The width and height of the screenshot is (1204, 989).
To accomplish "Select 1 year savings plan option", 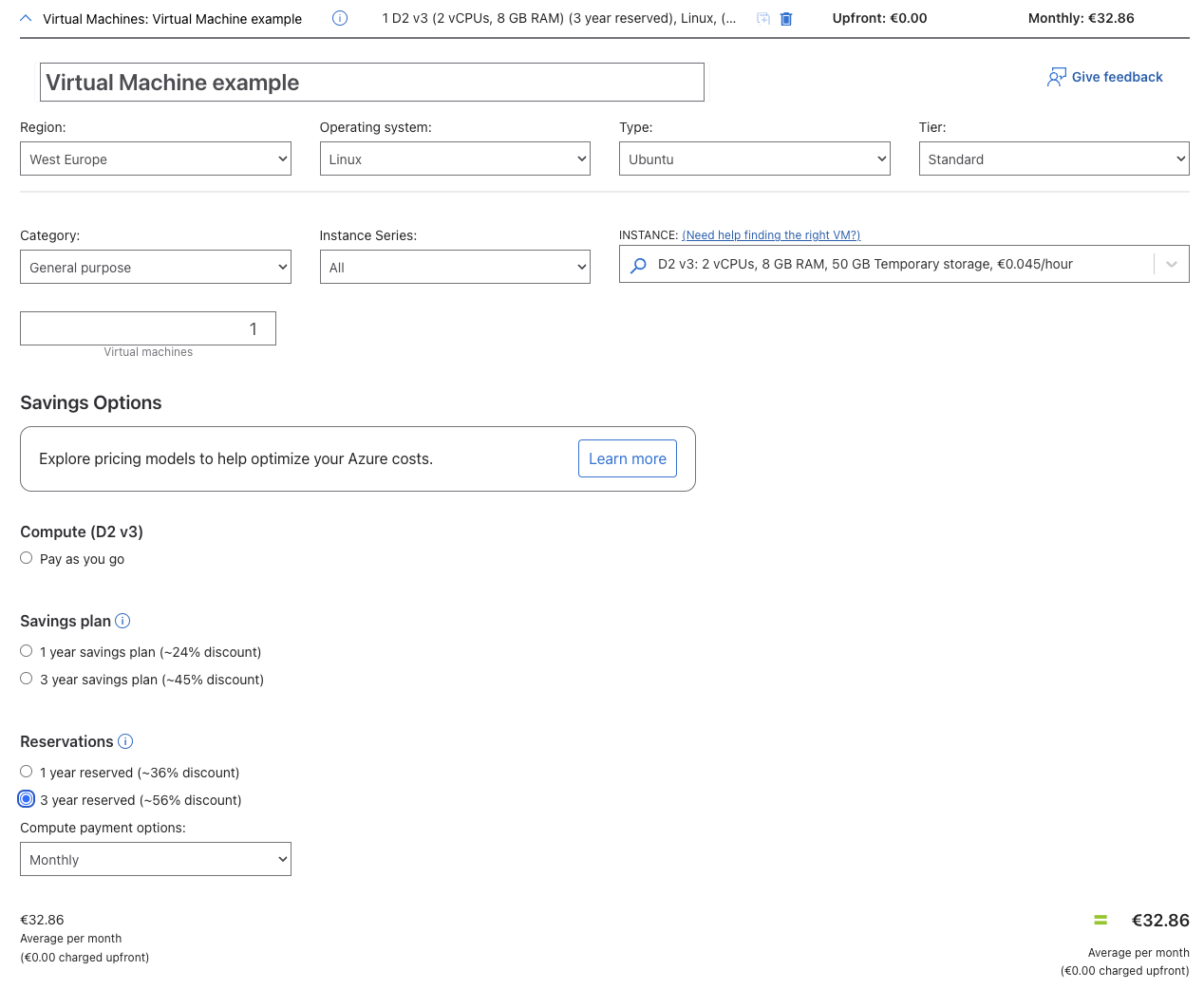I will tap(27, 651).
